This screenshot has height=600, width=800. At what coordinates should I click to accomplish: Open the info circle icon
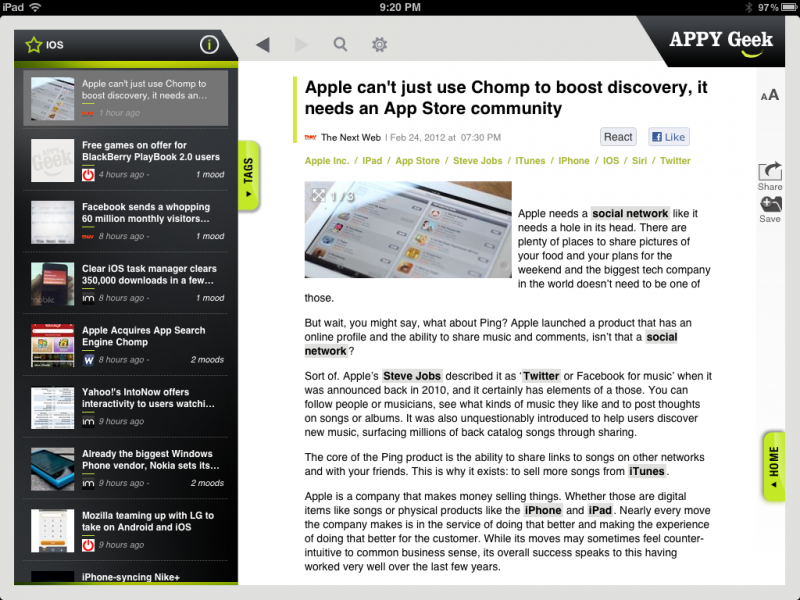[x=209, y=45]
